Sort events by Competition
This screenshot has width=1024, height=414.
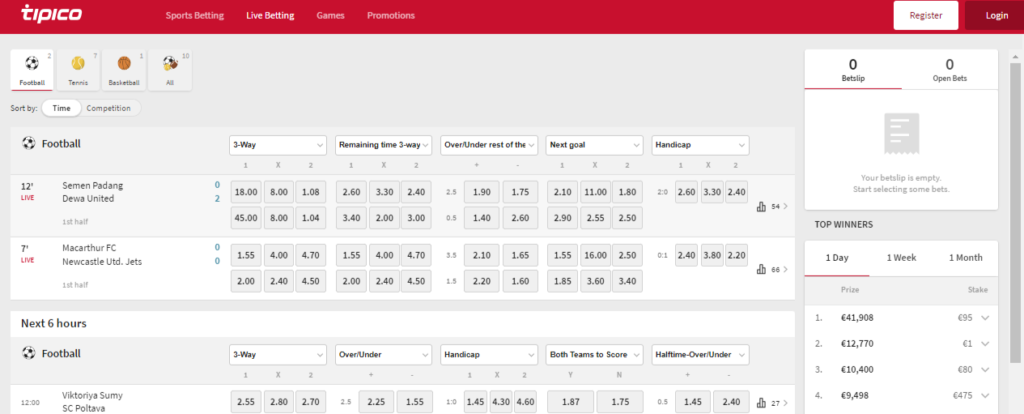point(108,108)
